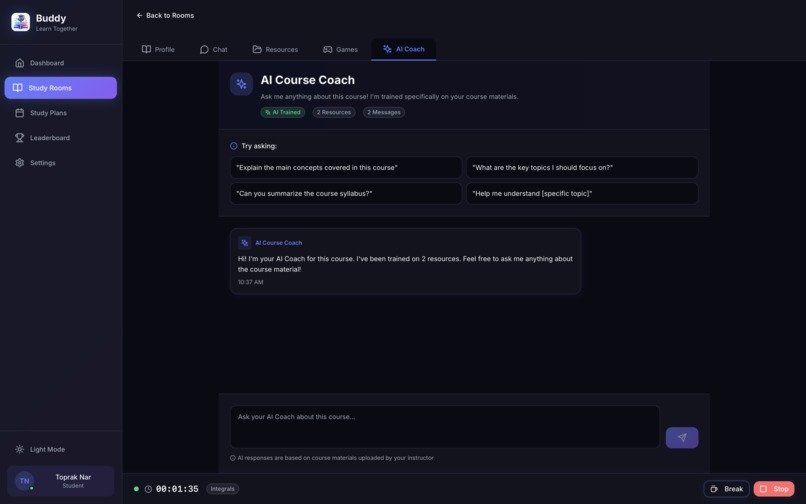Click the AI Course Coach sparkle icon in header
The image size is (806, 504).
241,84
